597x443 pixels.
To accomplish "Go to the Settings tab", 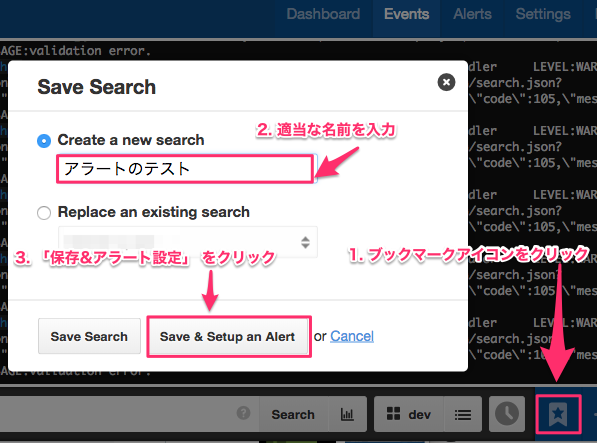I will 543,14.
